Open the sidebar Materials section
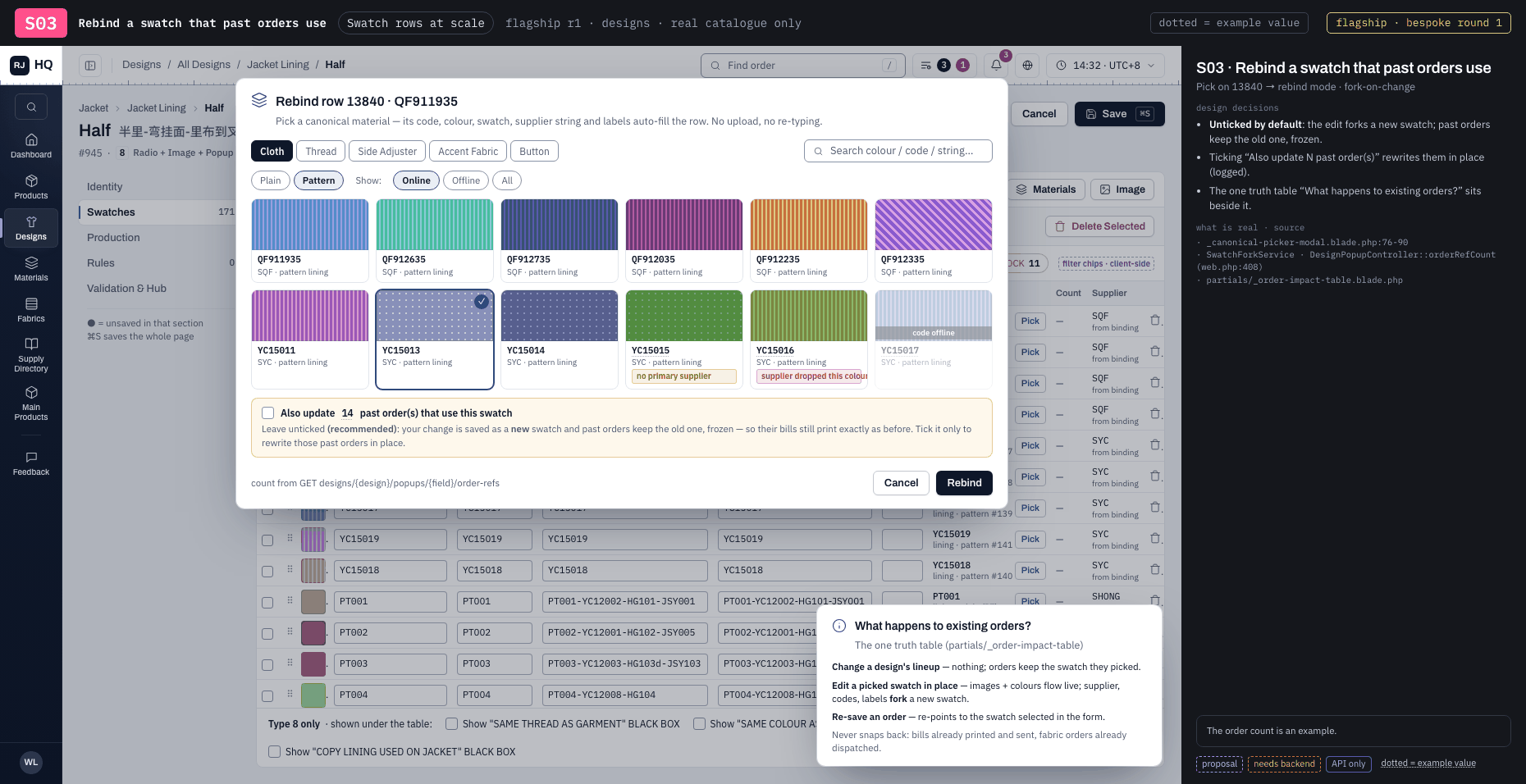 coord(31,269)
